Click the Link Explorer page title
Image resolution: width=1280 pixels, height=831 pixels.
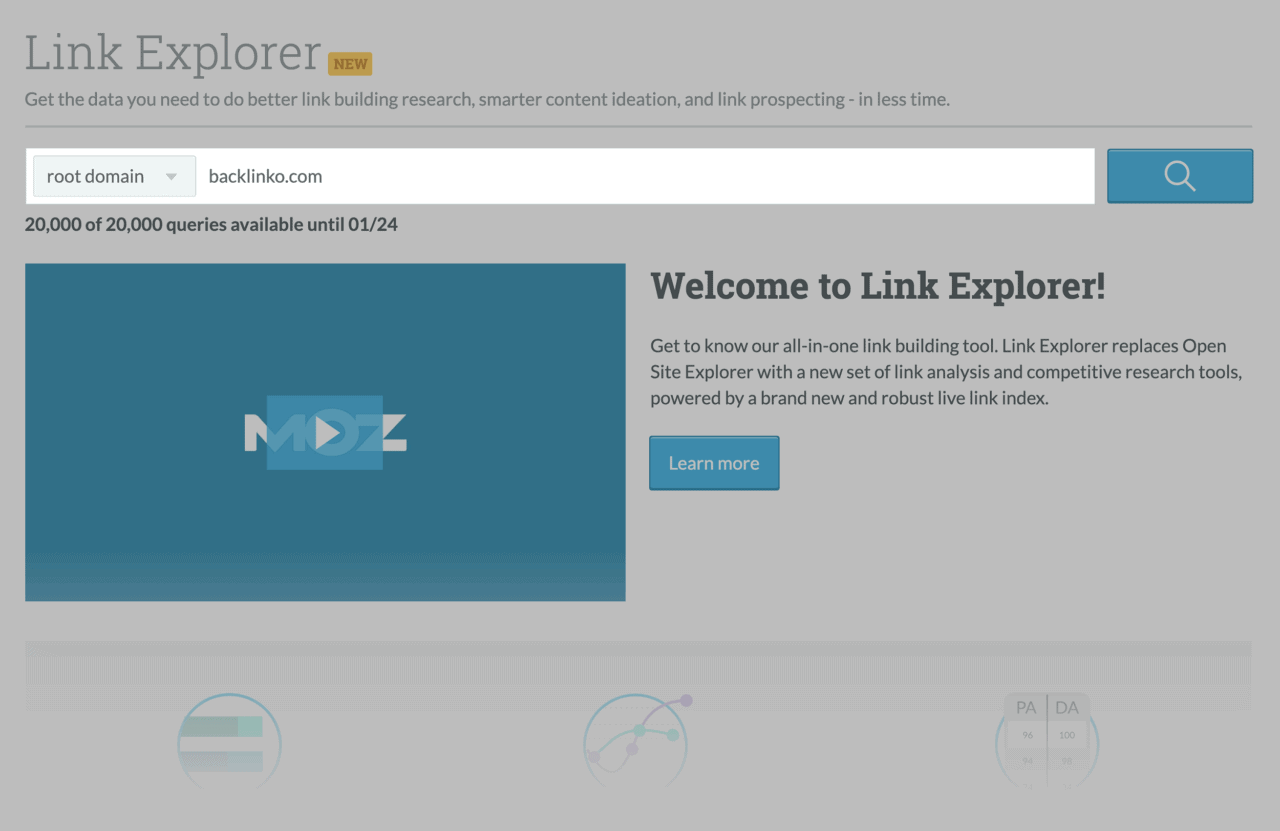(x=174, y=52)
